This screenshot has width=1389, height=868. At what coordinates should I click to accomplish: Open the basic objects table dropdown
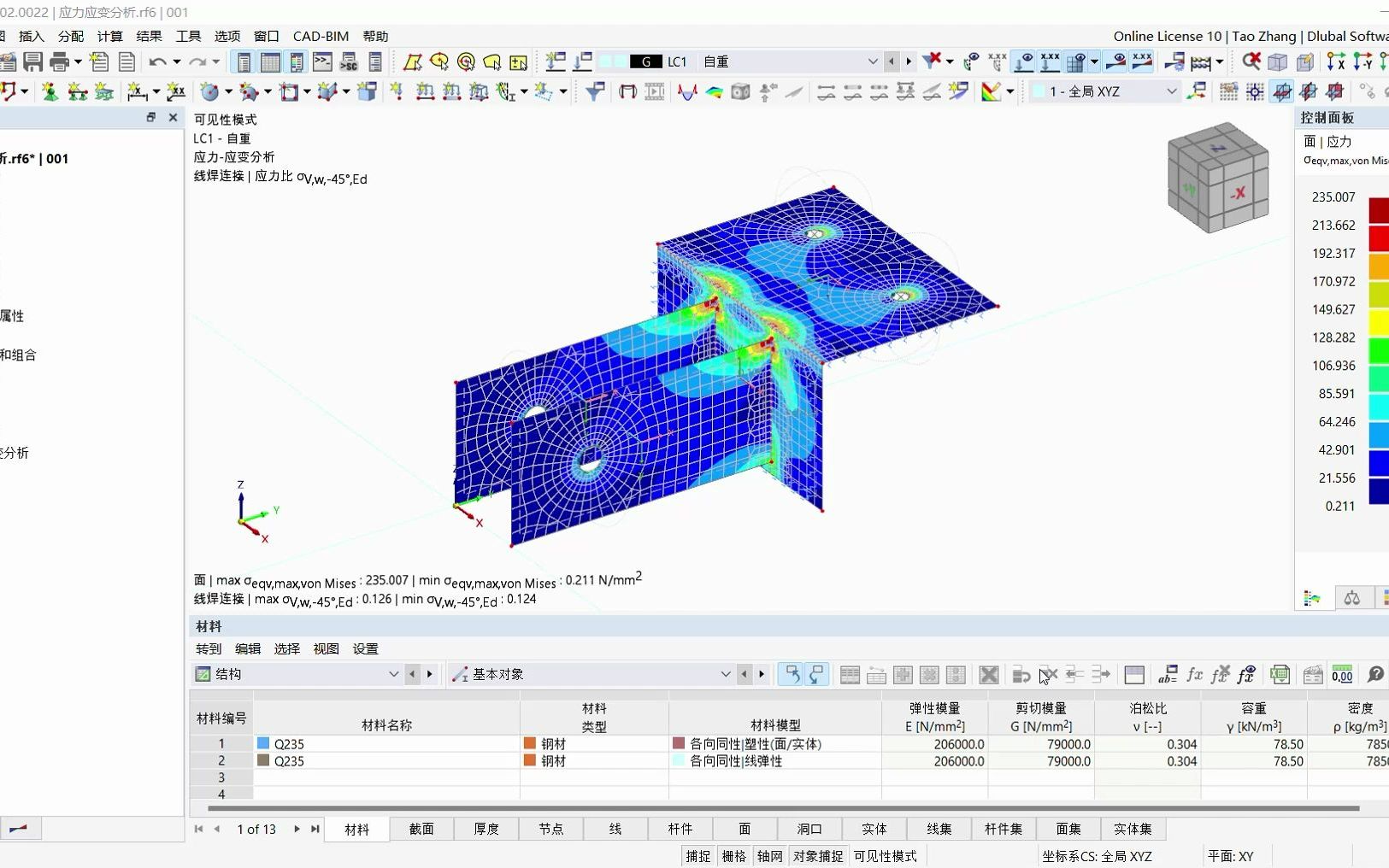coord(726,674)
